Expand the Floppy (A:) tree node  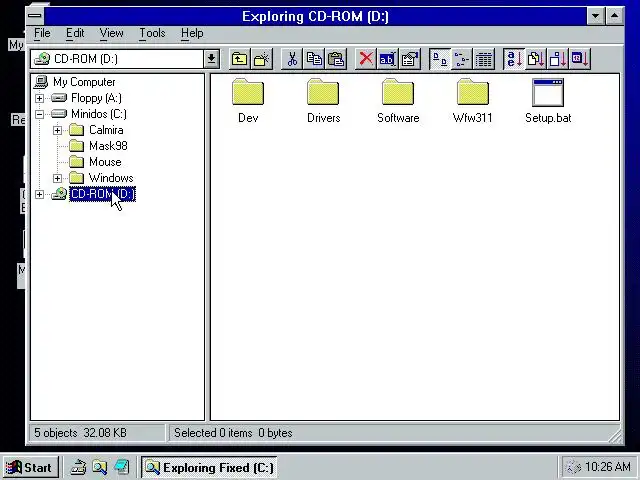39,98
